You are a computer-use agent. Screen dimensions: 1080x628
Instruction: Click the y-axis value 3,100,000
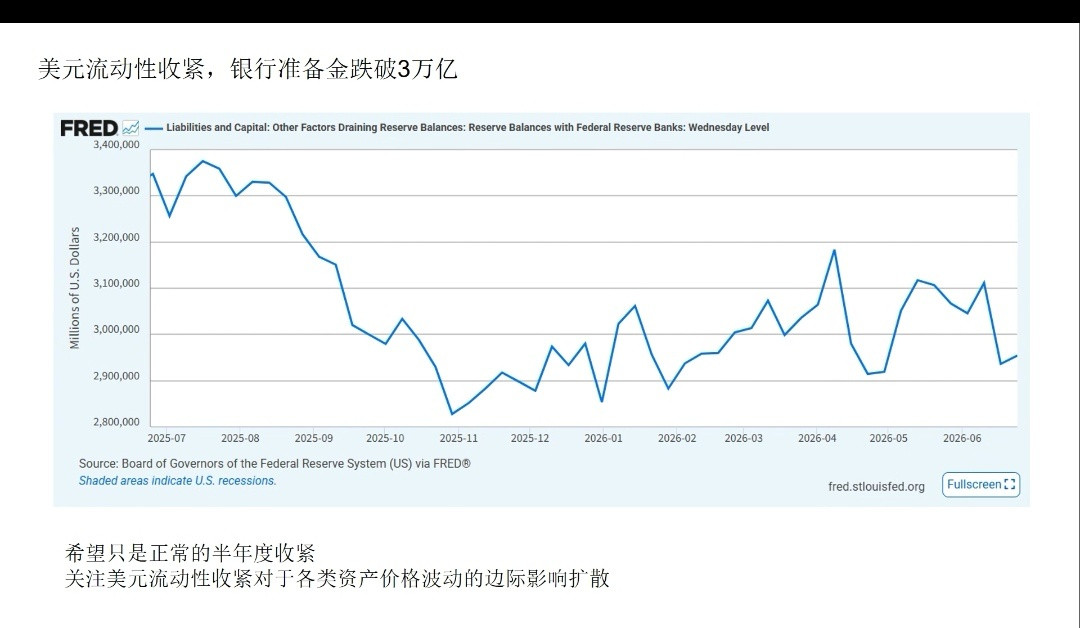click(x=116, y=284)
